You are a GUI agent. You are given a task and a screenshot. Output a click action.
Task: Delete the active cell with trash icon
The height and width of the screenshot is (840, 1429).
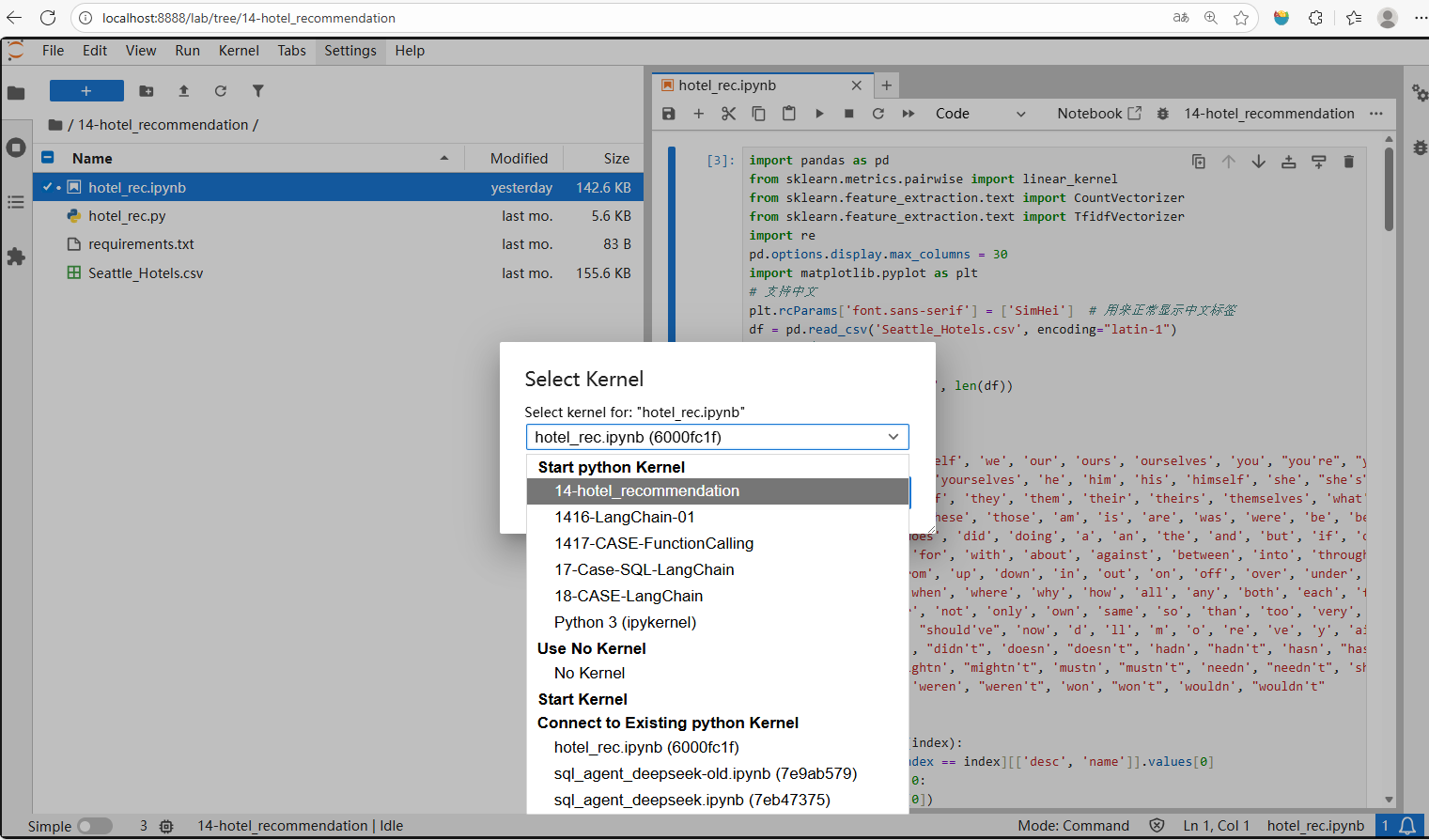coord(1348,162)
